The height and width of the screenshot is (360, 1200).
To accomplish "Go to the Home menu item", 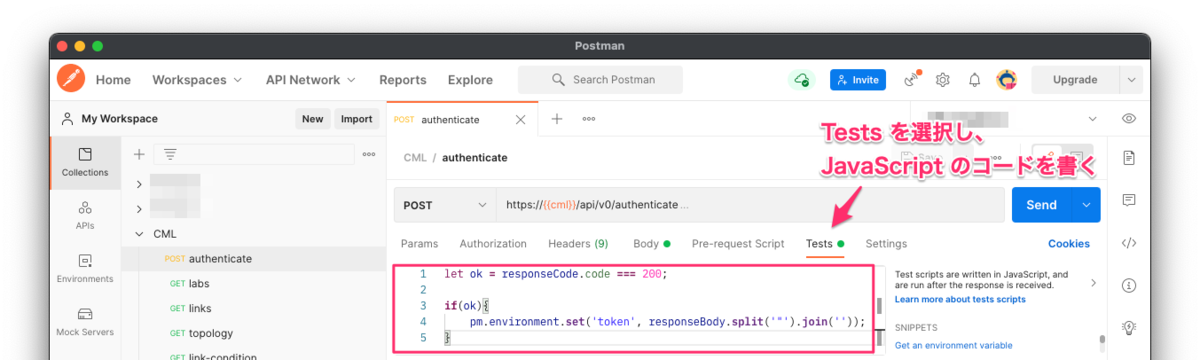I will pos(113,80).
